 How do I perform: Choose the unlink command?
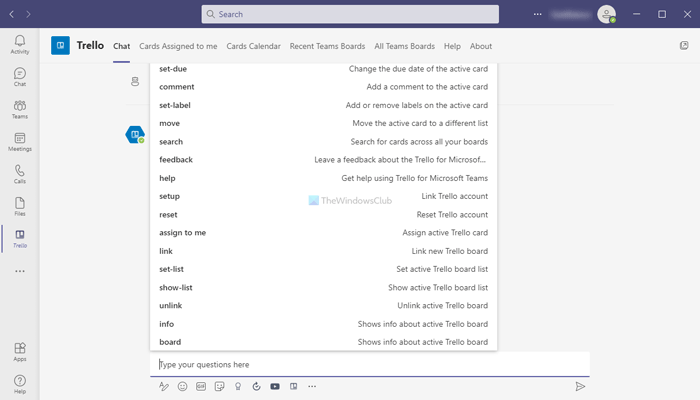click(324, 305)
